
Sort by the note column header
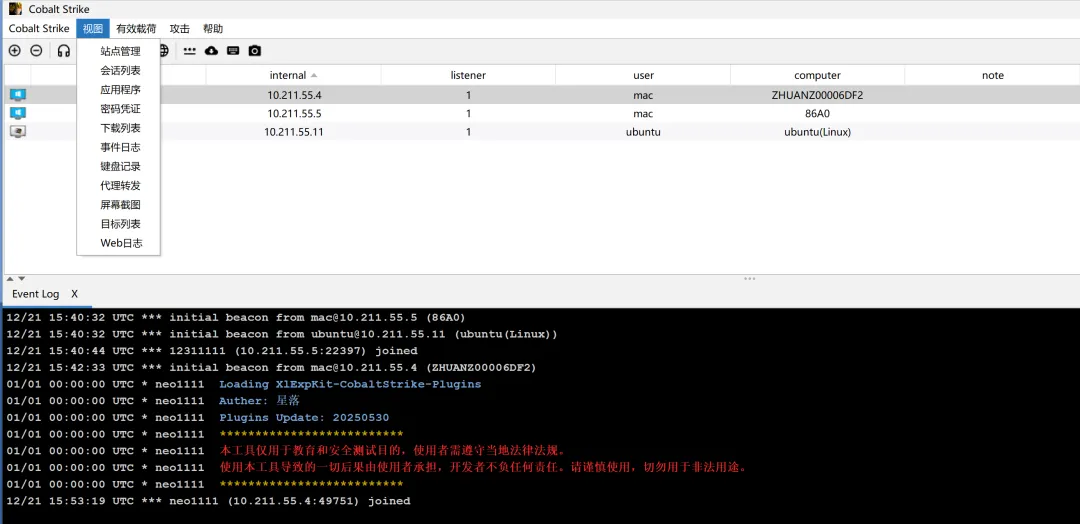[993, 76]
